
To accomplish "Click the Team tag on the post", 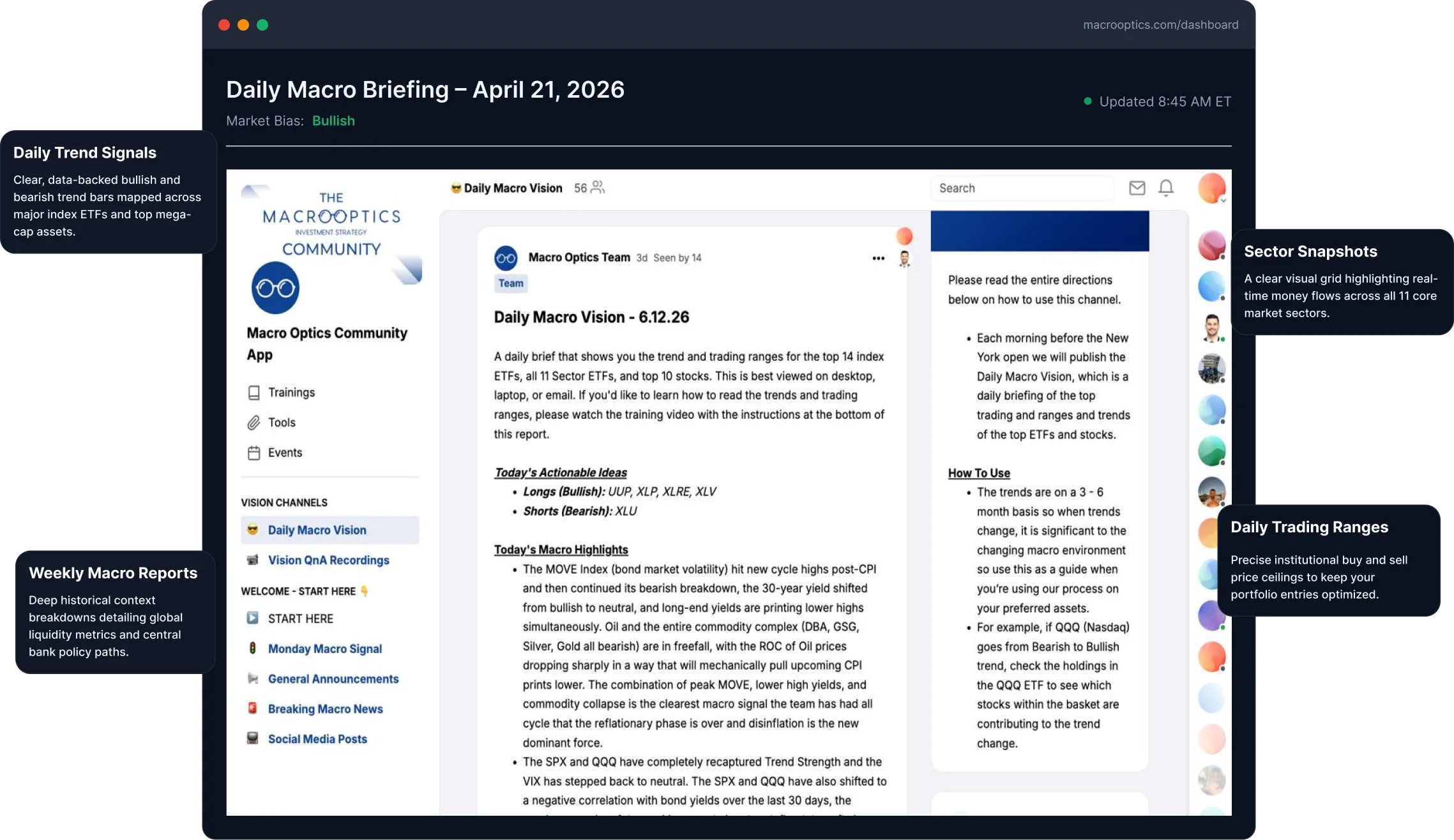I will click(511, 283).
